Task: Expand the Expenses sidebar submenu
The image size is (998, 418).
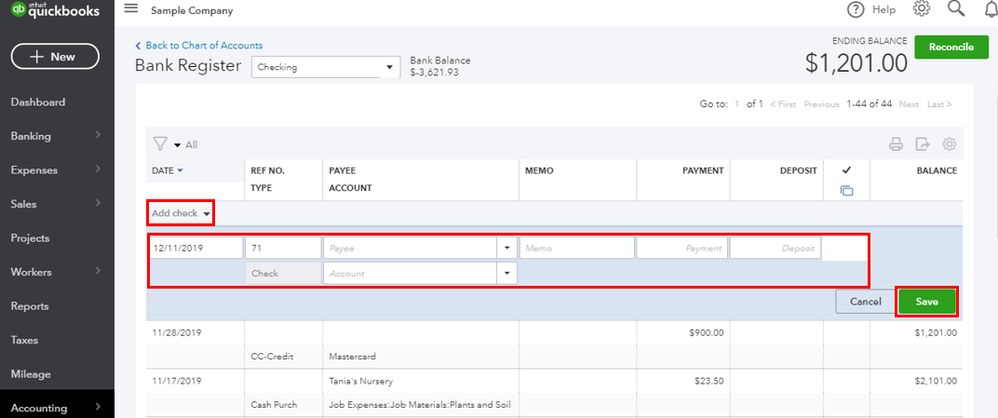Action: click(98, 169)
